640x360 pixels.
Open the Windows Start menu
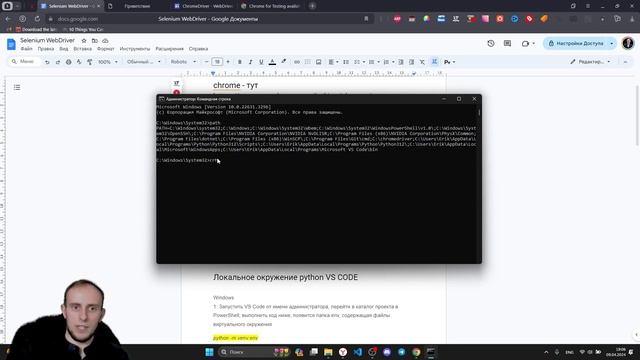[x=209, y=352]
